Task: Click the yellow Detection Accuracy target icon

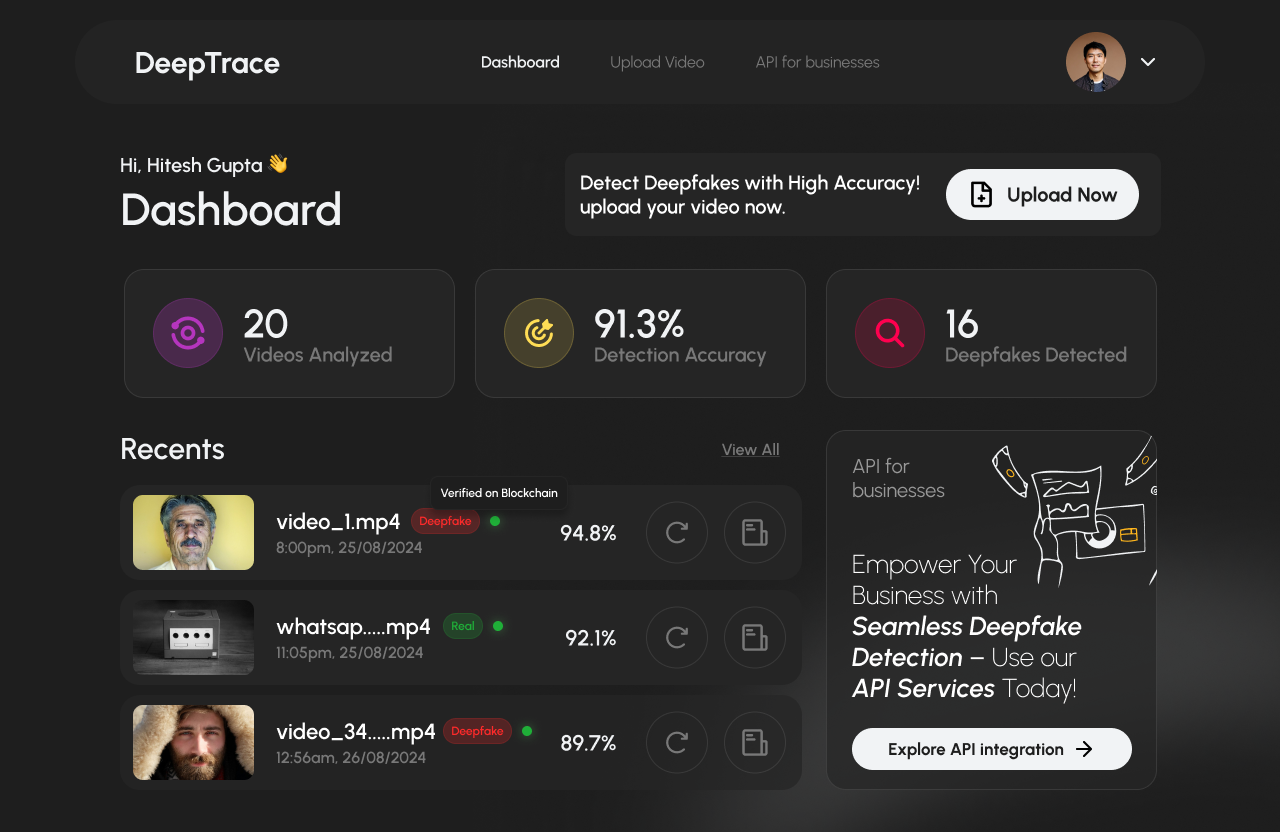Action: click(x=539, y=333)
